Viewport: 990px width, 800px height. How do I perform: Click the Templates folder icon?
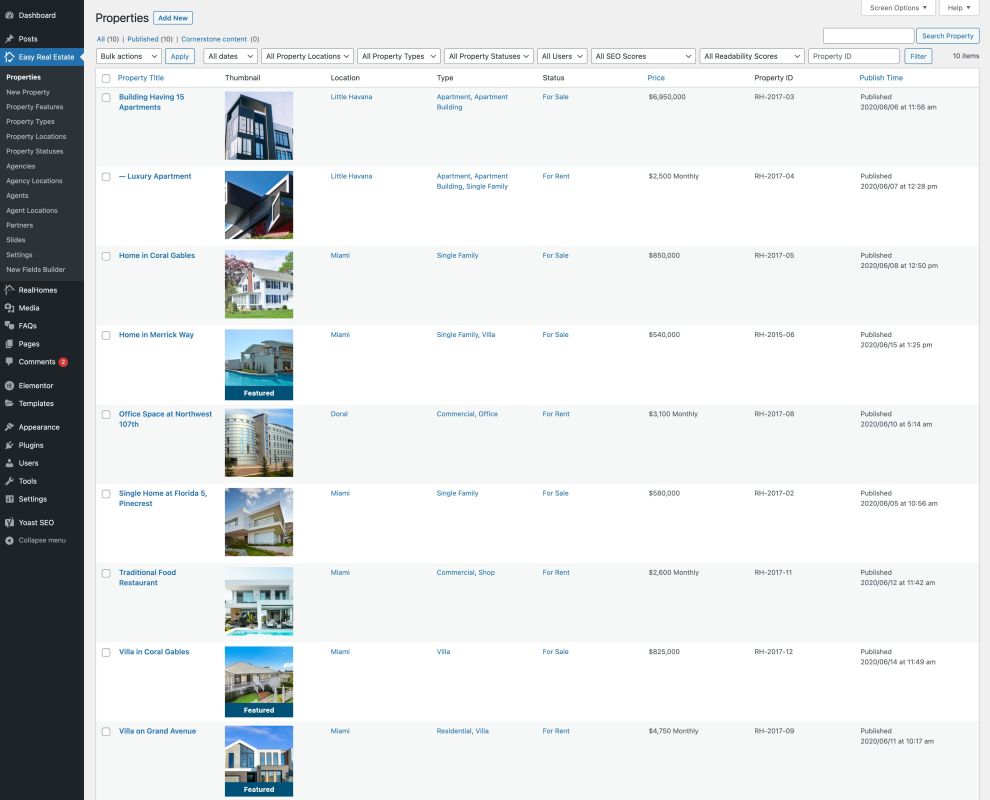(9, 403)
